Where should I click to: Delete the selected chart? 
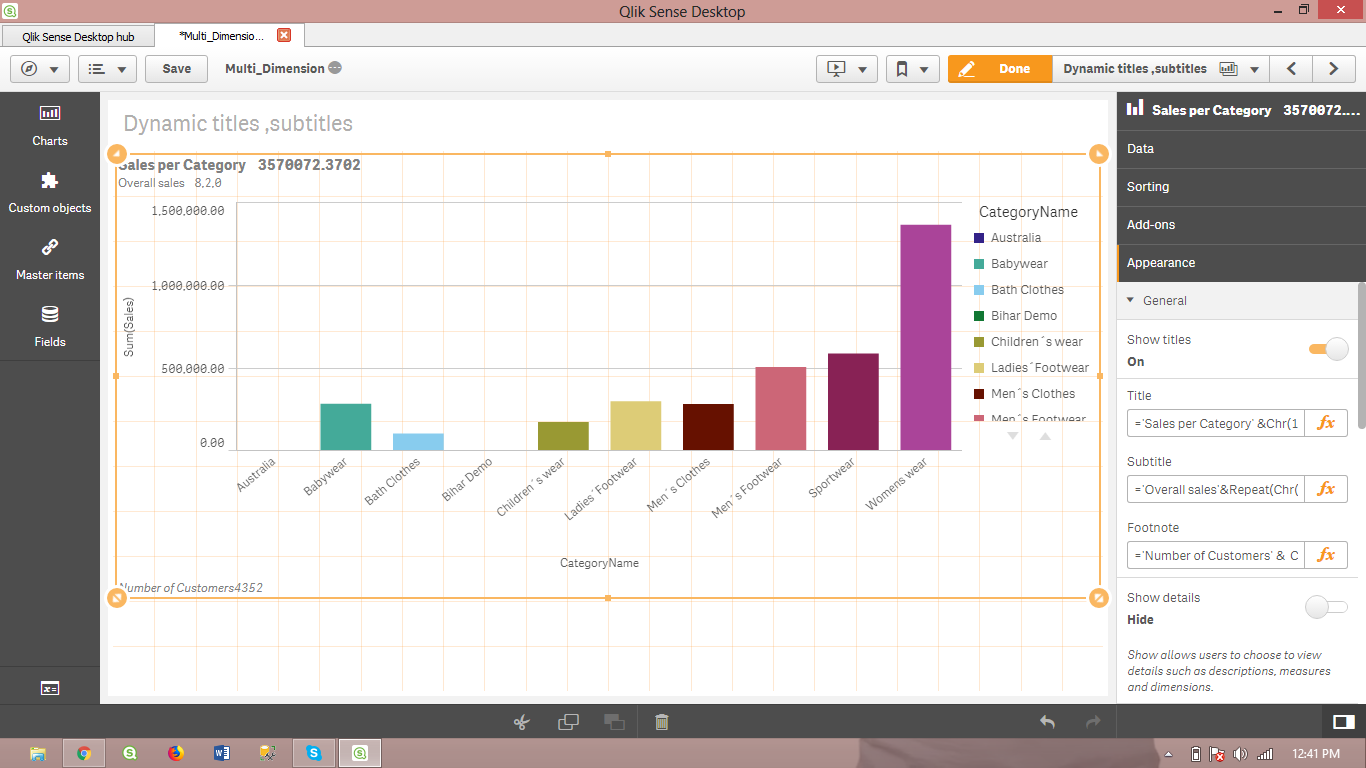(x=662, y=722)
